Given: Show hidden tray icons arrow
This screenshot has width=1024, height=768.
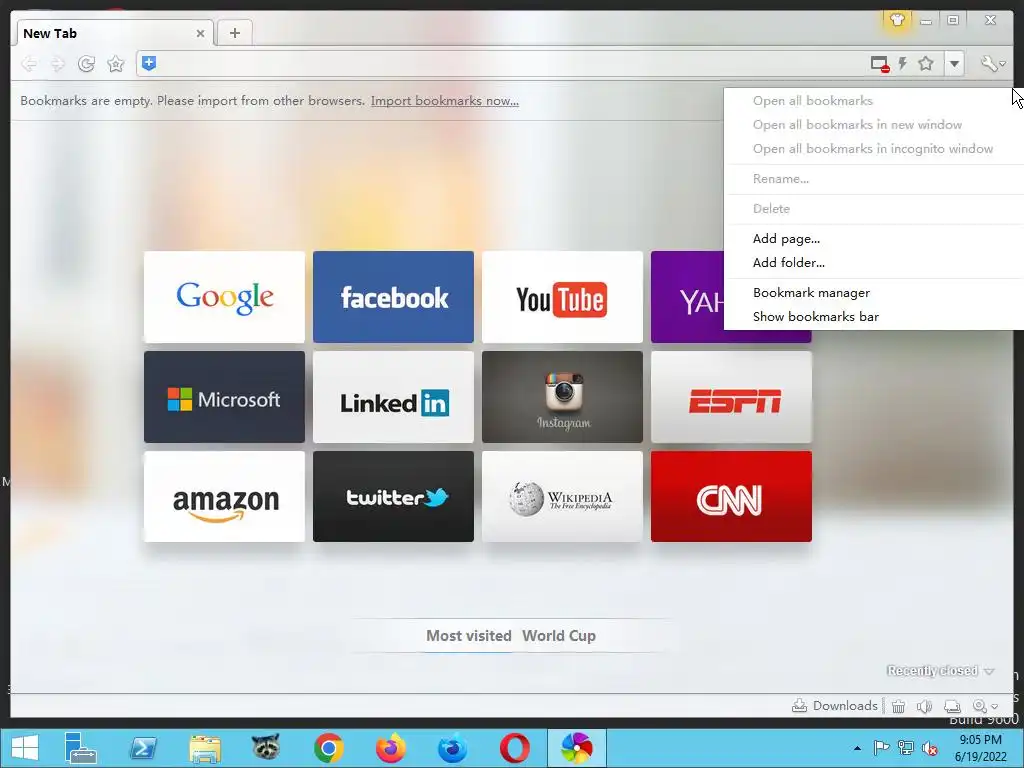Looking at the screenshot, I should pyautogui.click(x=857, y=748).
